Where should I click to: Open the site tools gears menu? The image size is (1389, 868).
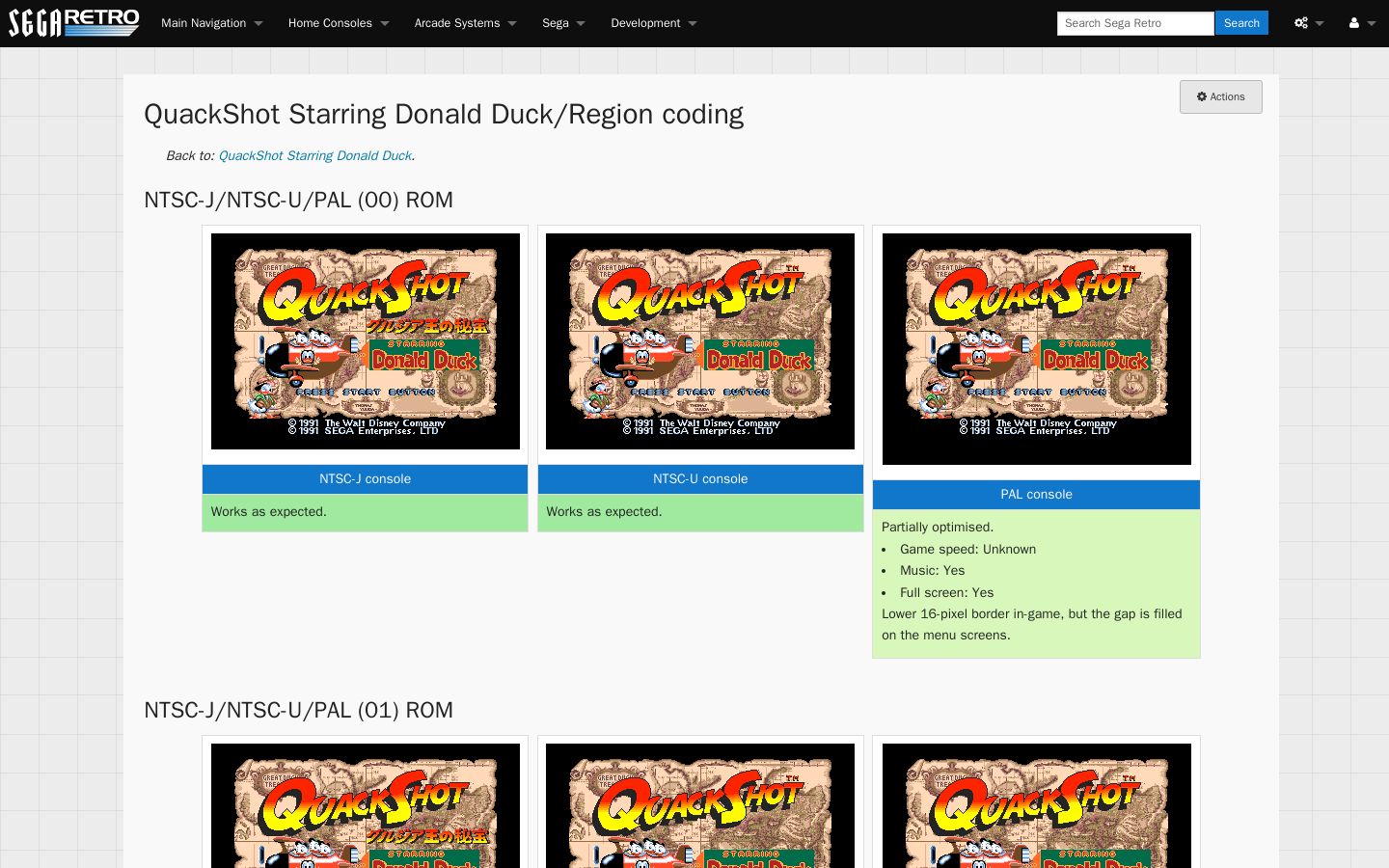(1309, 23)
